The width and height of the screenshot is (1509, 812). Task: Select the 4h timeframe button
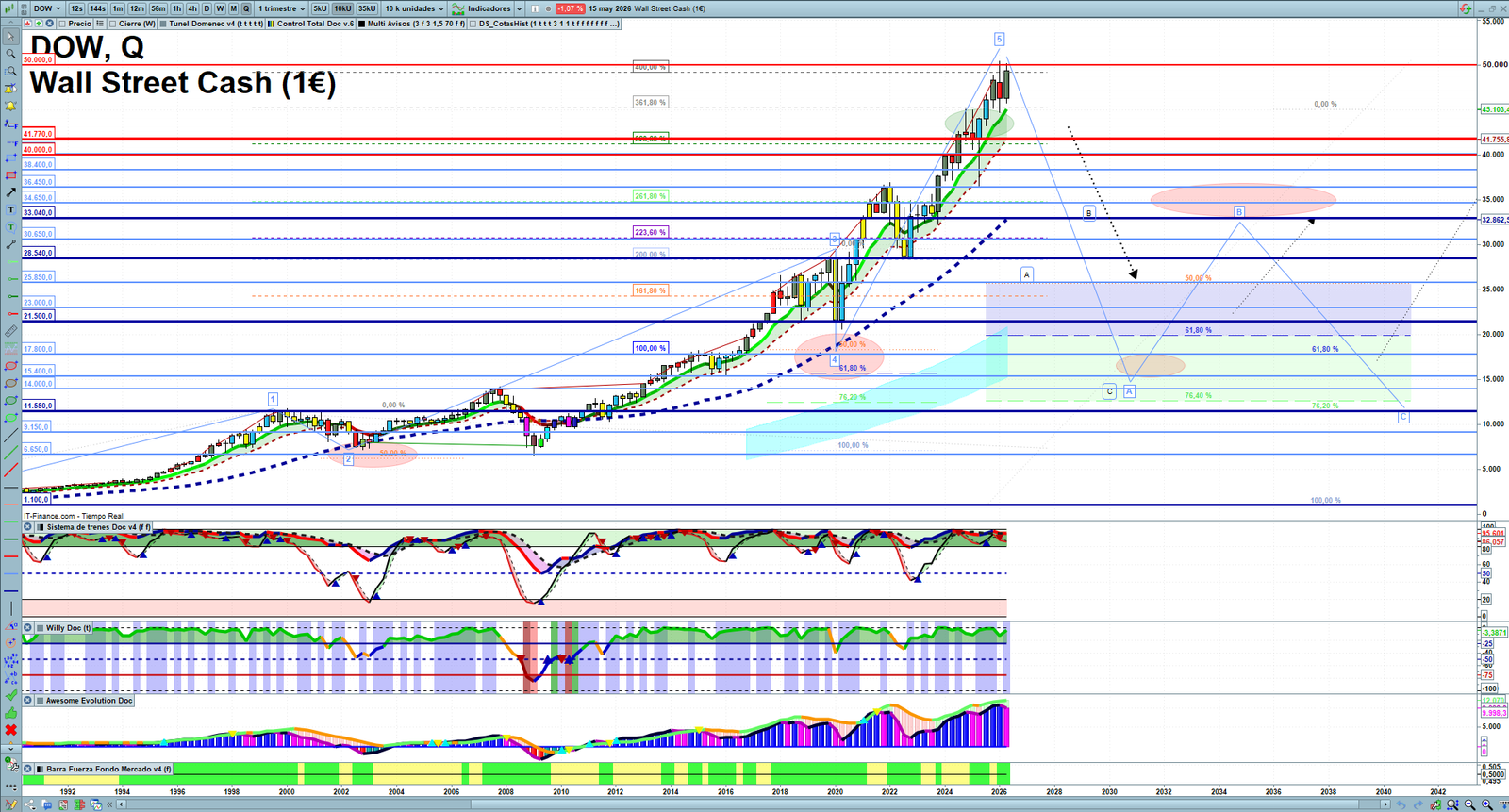point(192,8)
